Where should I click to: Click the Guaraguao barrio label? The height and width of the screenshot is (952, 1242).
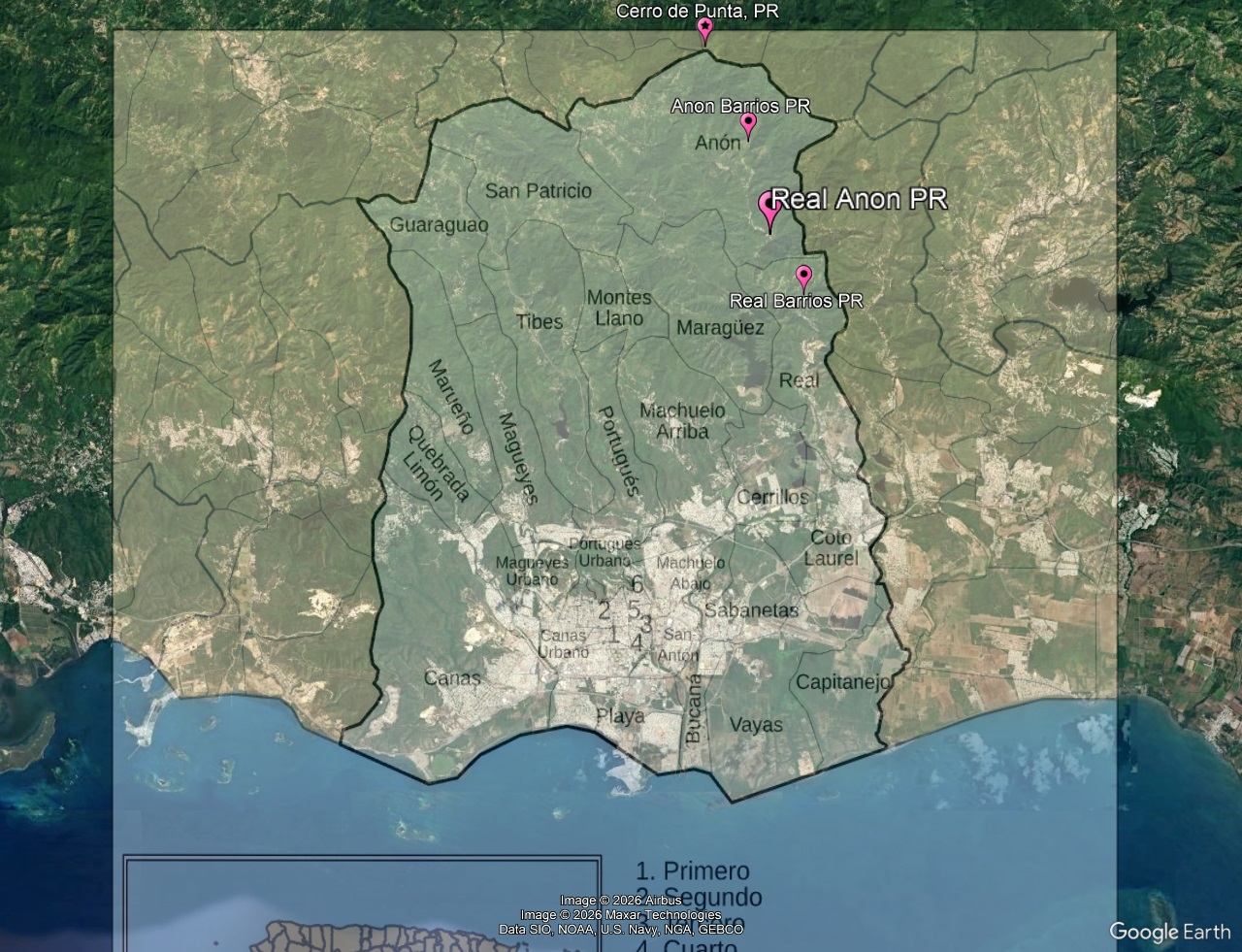[x=439, y=225]
